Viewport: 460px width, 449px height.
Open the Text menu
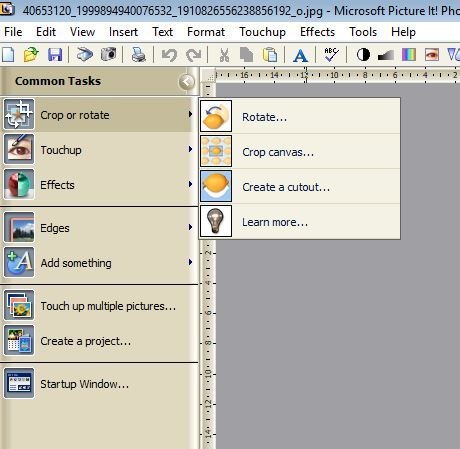[162, 32]
